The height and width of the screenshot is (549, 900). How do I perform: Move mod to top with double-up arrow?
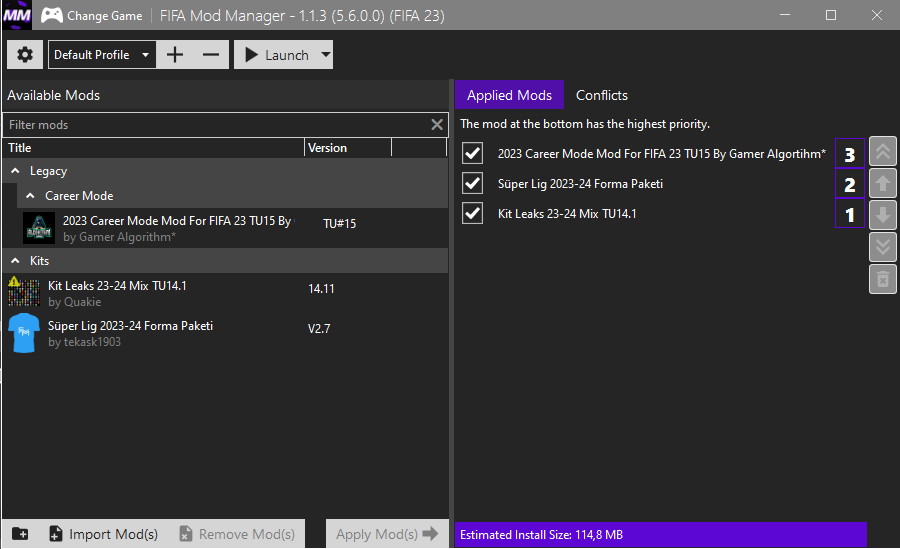(x=883, y=152)
